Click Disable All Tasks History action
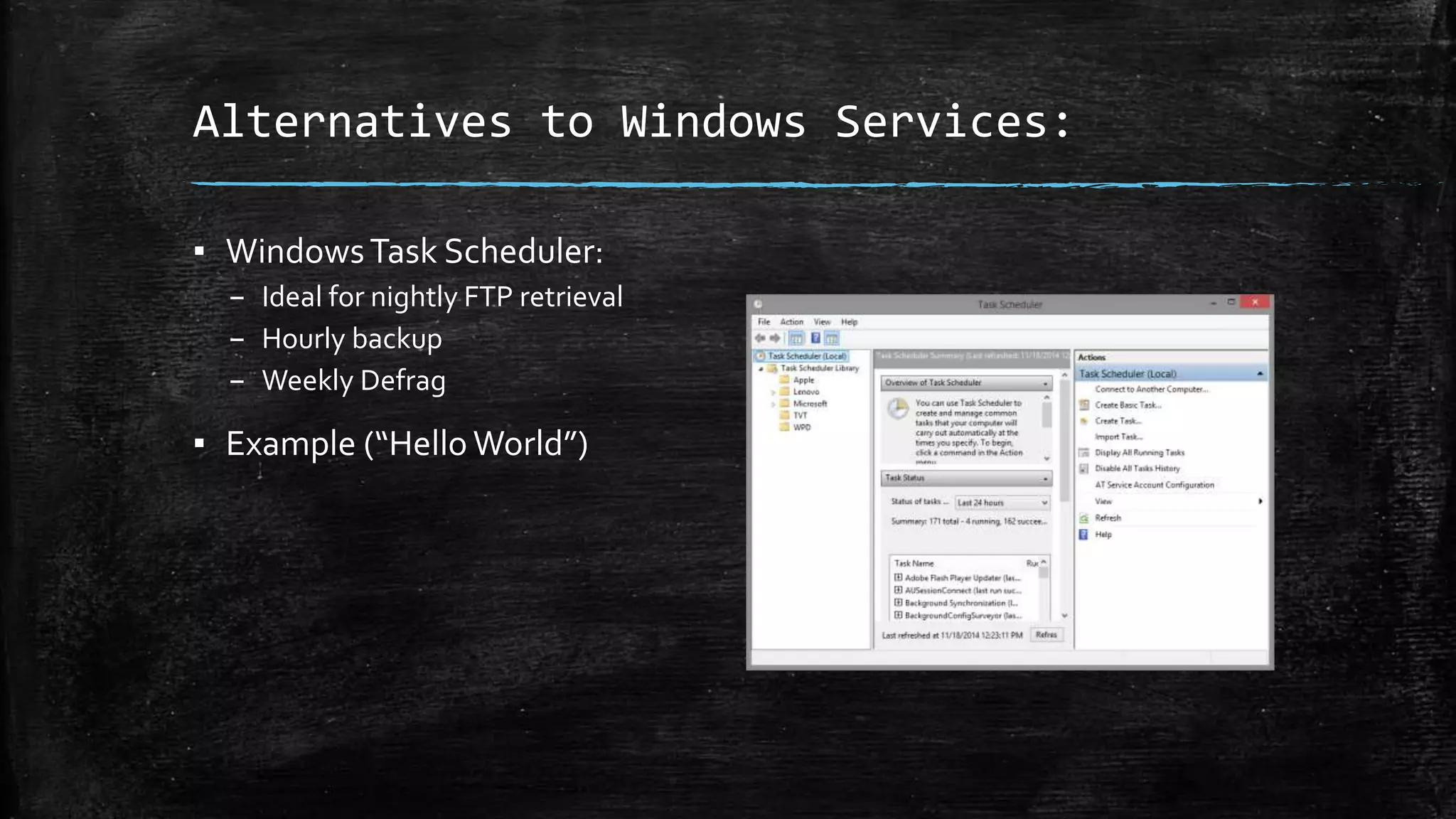The width and height of the screenshot is (1456, 819). coord(1137,469)
